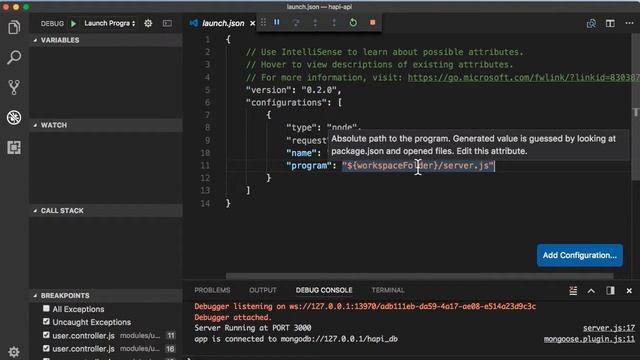Start debugging with green play button
The height and width of the screenshot is (360, 640).
[x=73, y=23]
